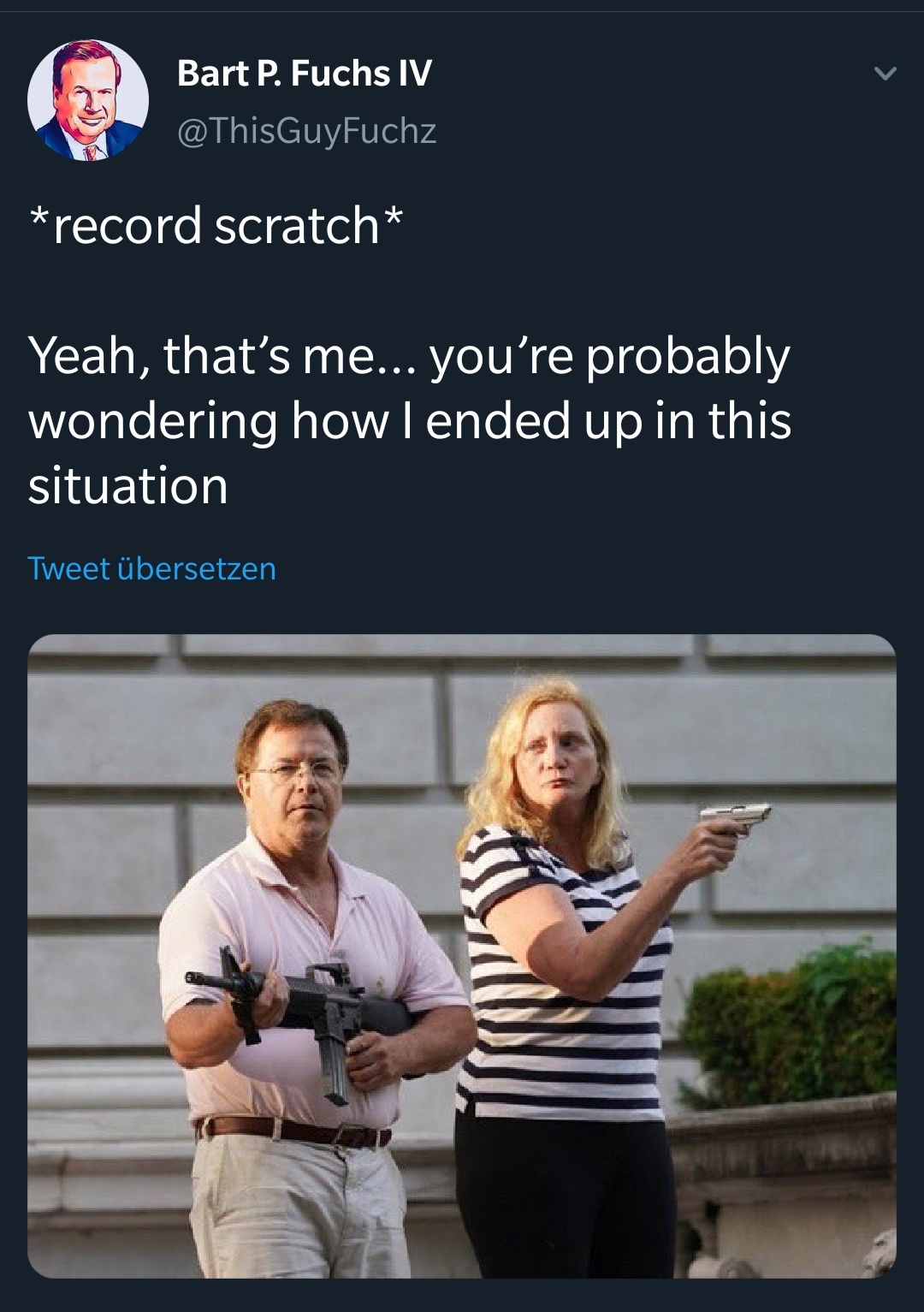Click the silver pistol in the photo
Image resolution: width=924 pixels, height=1312 pixels.
(x=736, y=816)
